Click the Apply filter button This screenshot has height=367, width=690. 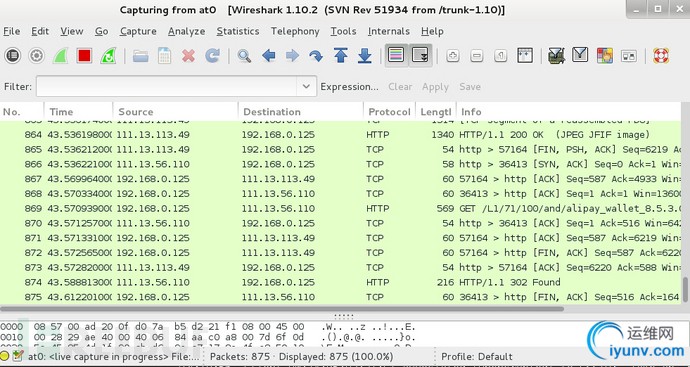[x=435, y=87]
